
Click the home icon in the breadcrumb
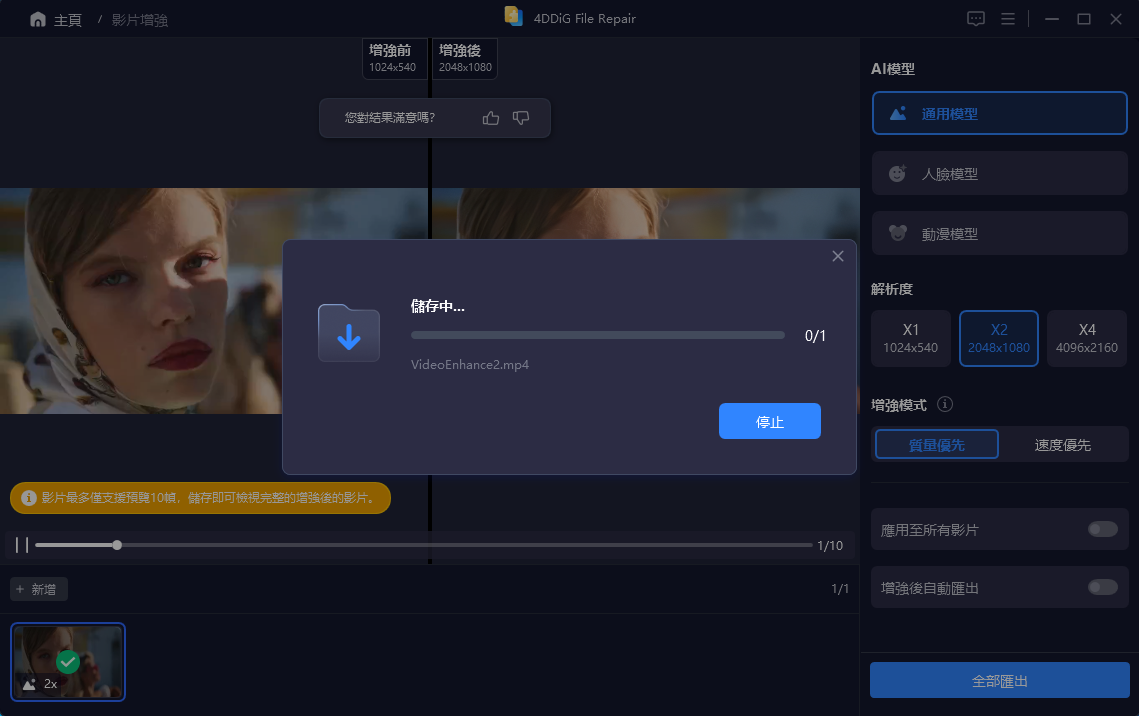coord(38,20)
